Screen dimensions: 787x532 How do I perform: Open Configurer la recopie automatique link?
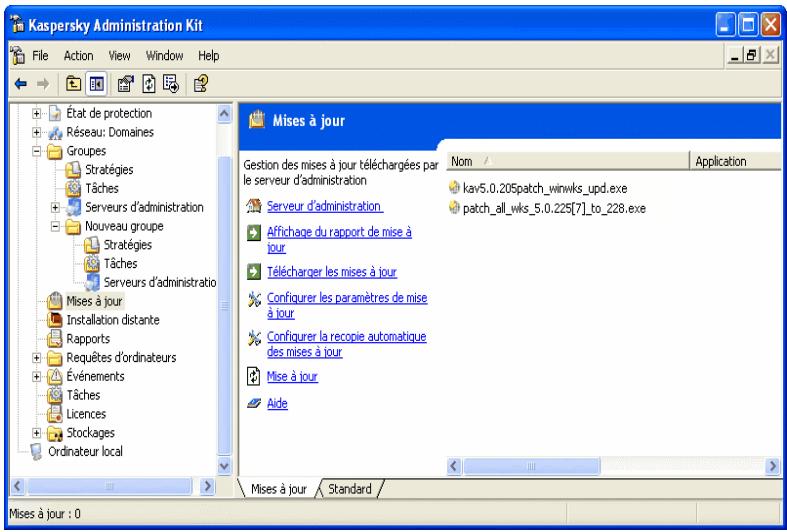(x=346, y=344)
